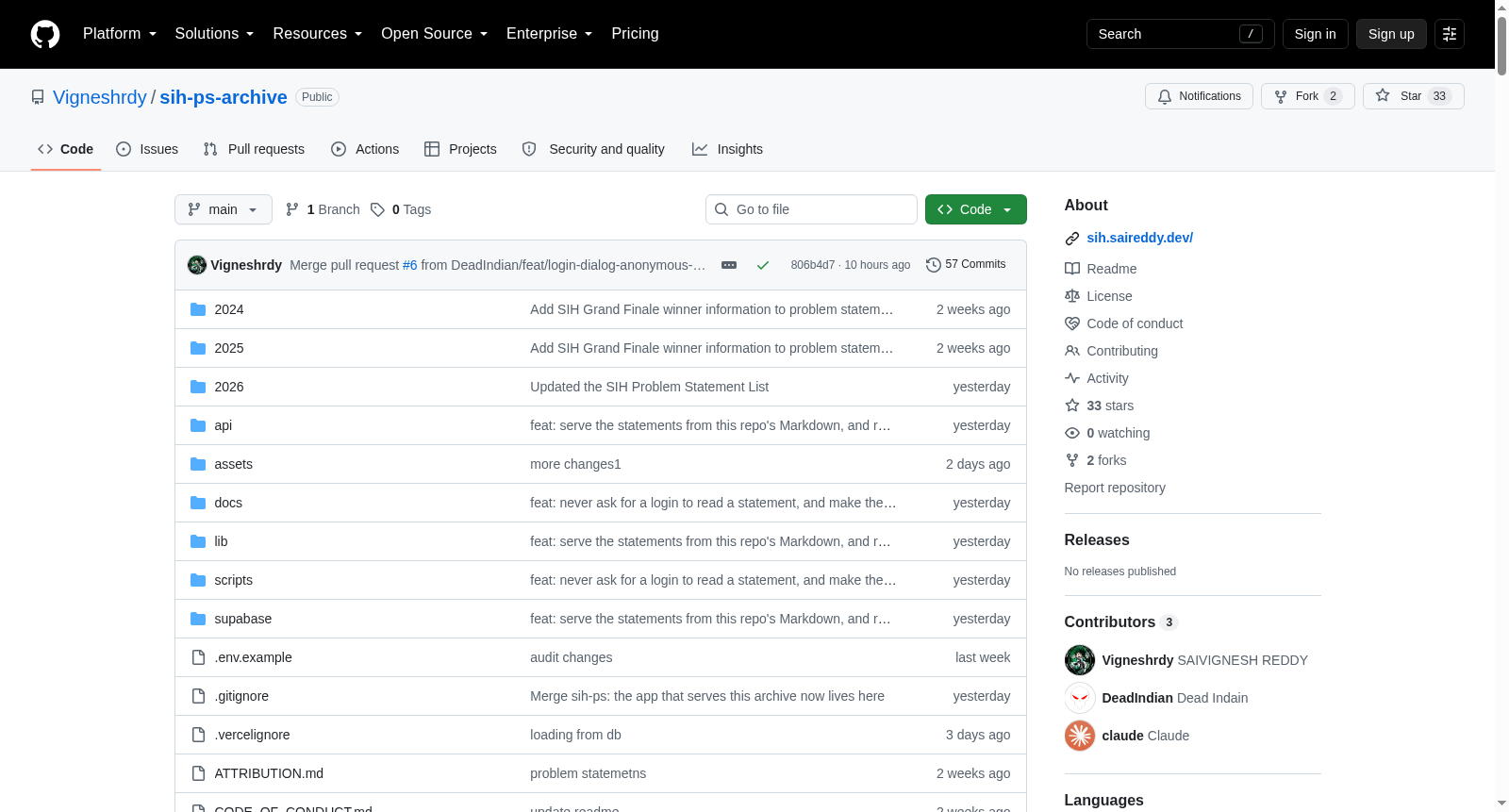Image resolution: width=1509 pixels, height=812 pixels.
Task: View repository Activity pulse link
Action: (x=1097, y=378)
